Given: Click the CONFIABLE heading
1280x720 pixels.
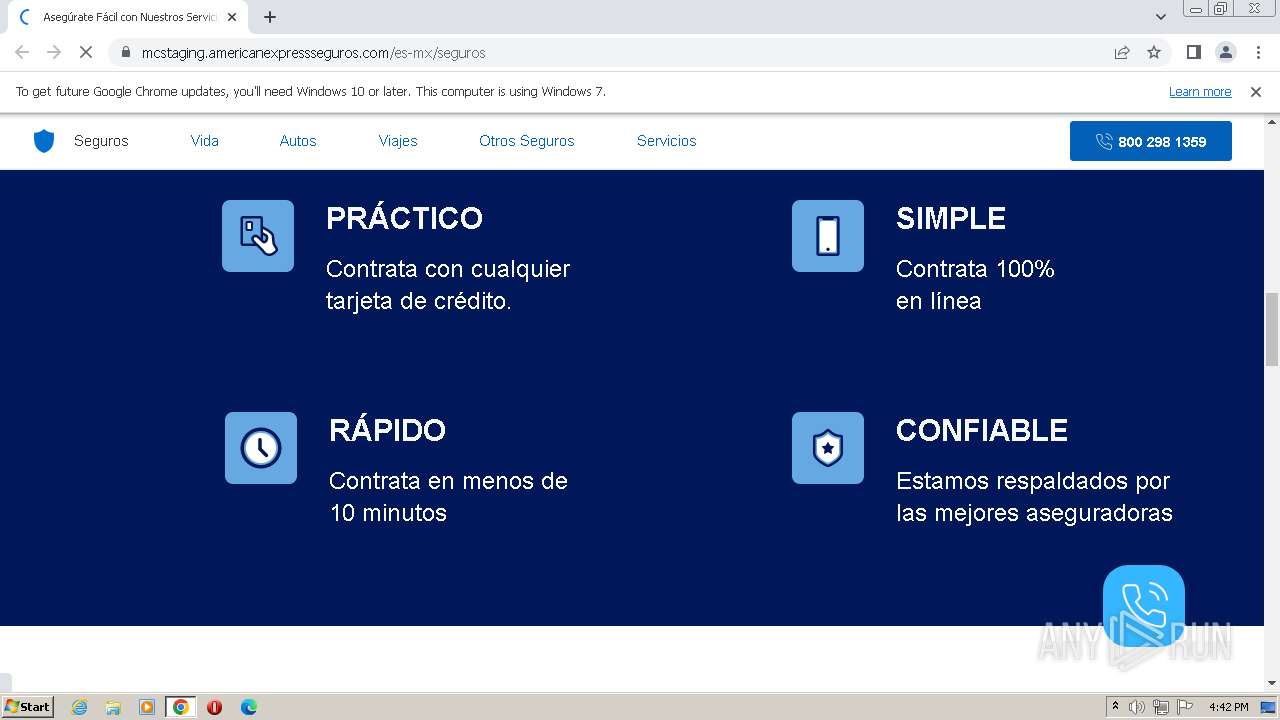Looking at the screenshot, I should click(982, 430).
